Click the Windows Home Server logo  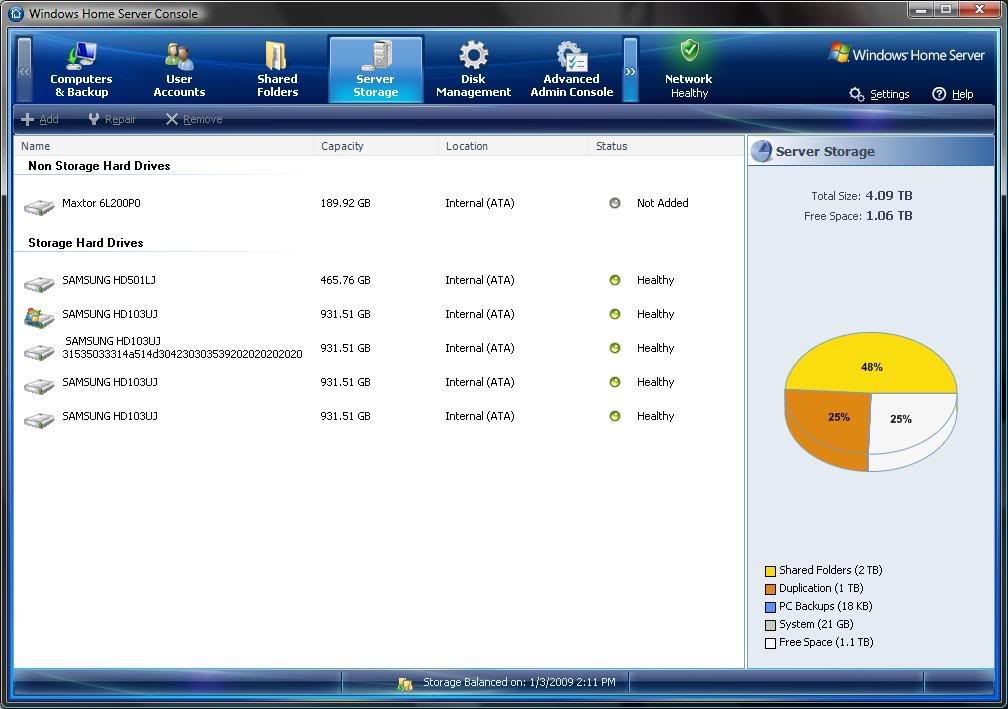click(x=907, y=55)
